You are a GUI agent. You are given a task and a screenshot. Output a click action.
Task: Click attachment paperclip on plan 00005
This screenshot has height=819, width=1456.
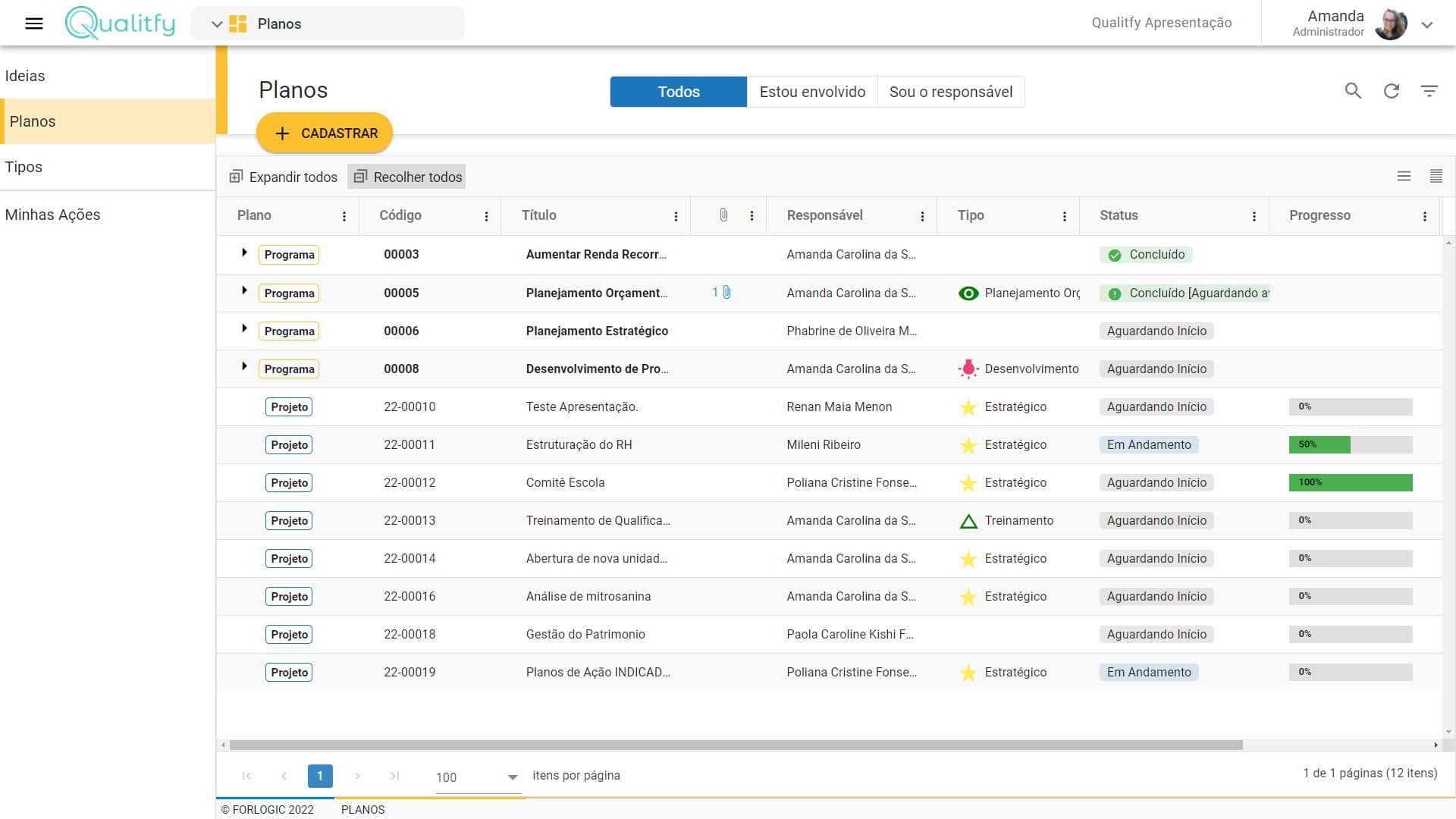click(x=726, y=293)
